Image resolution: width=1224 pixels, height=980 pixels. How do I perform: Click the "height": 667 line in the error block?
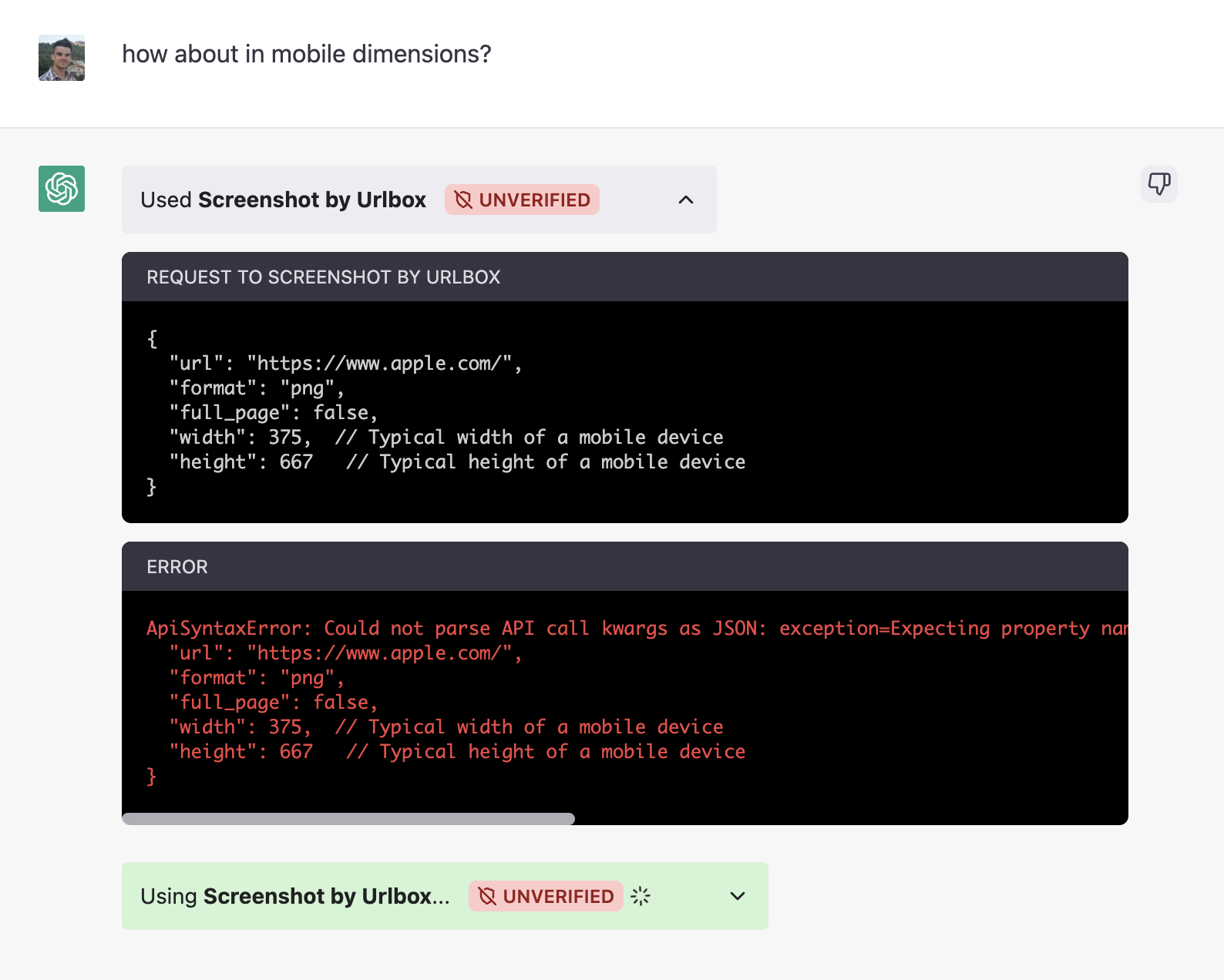coord(240,752)
